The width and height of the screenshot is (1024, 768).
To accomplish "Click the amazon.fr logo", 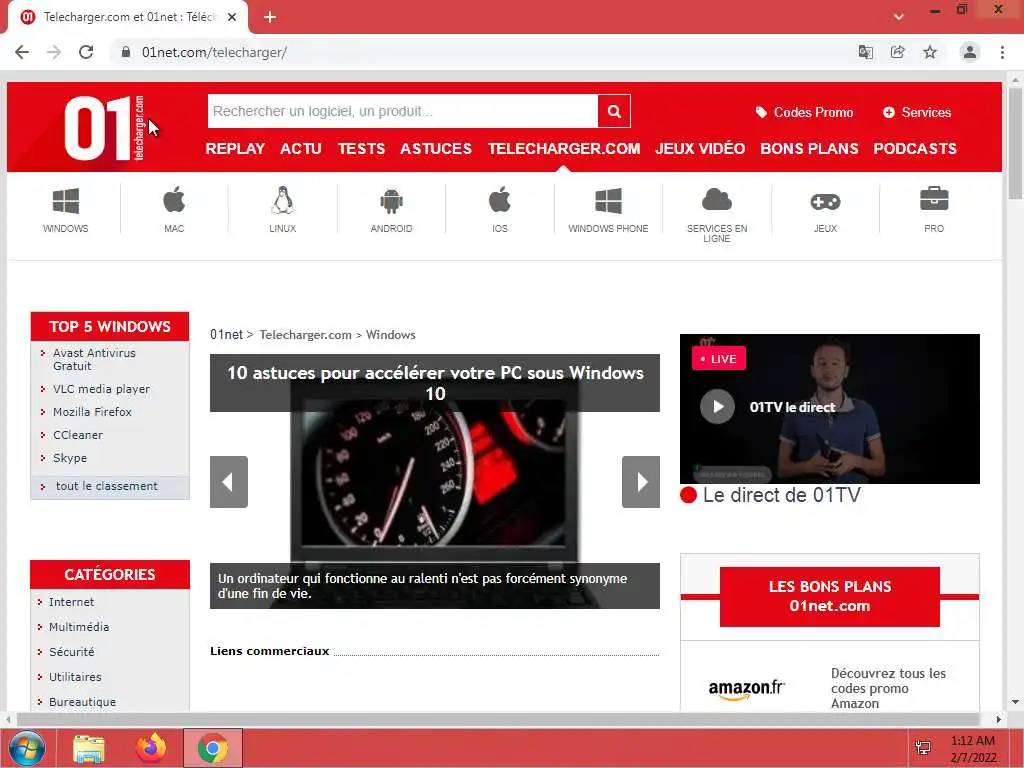I will (746, 688).
